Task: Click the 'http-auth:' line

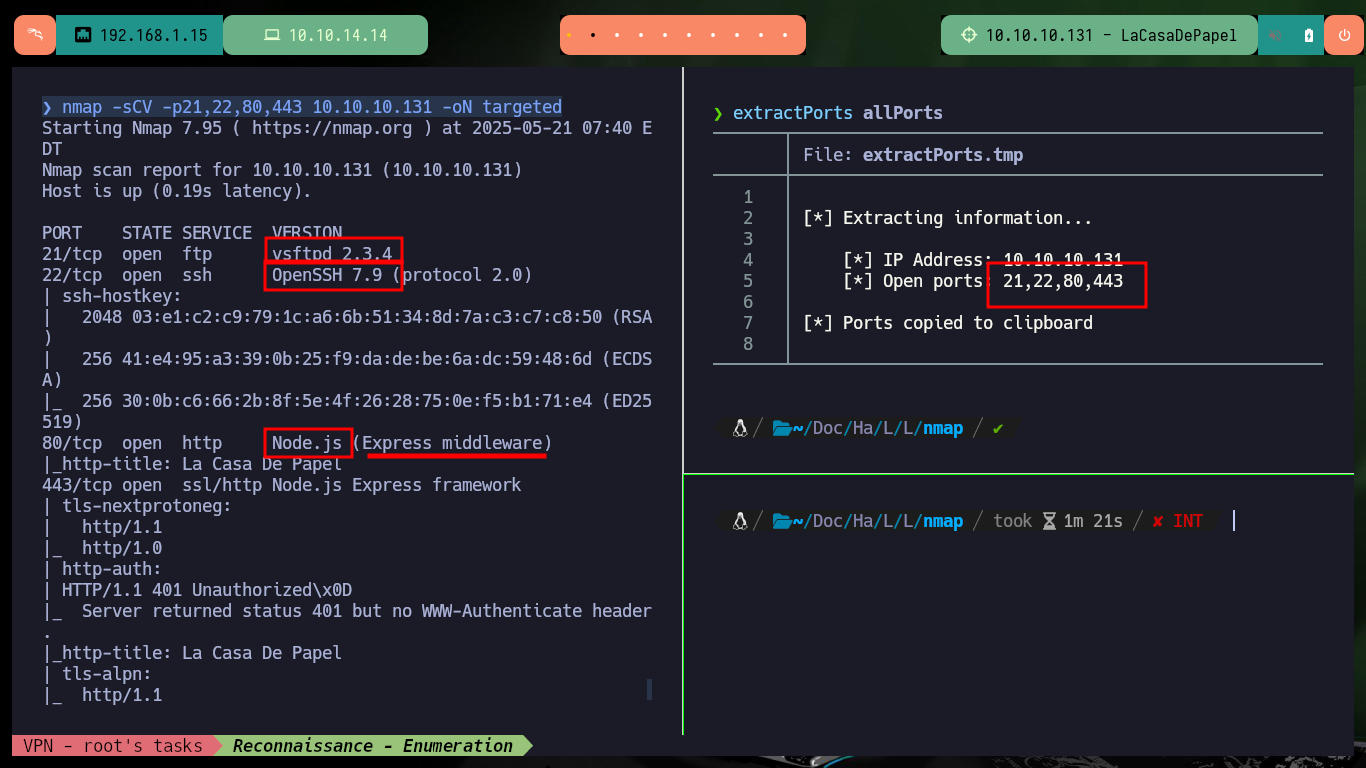Action: tap(102, 569)
